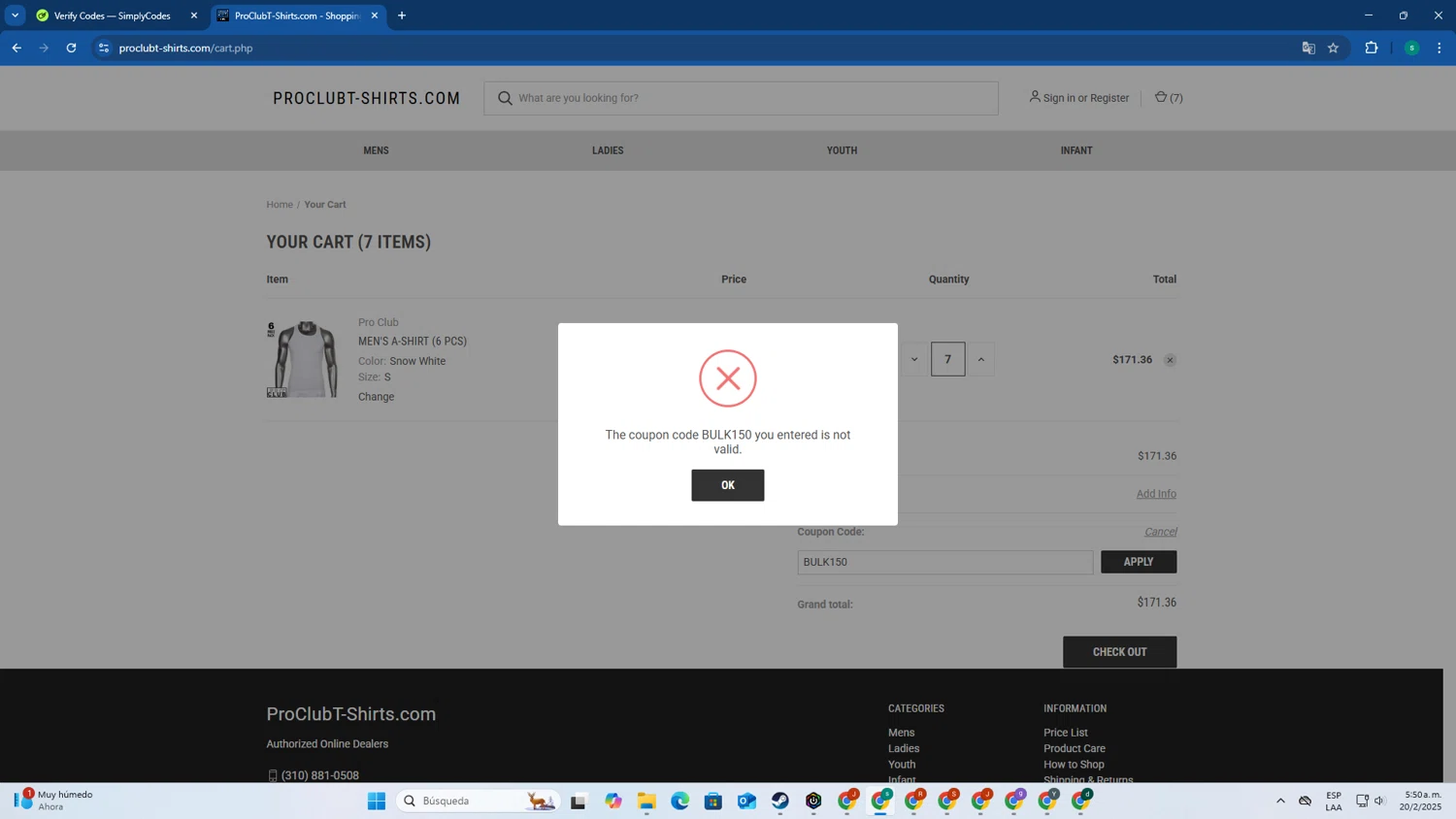This screenshot has width=1456, height=819.
Task: Remove the Men's A-Shirt item from cart
Action: 1170,360
